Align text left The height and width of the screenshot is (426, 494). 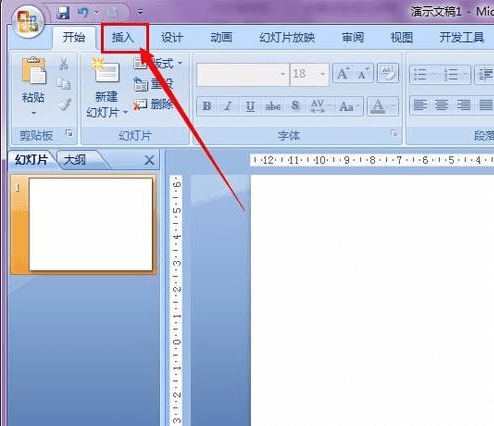point(420,105)
